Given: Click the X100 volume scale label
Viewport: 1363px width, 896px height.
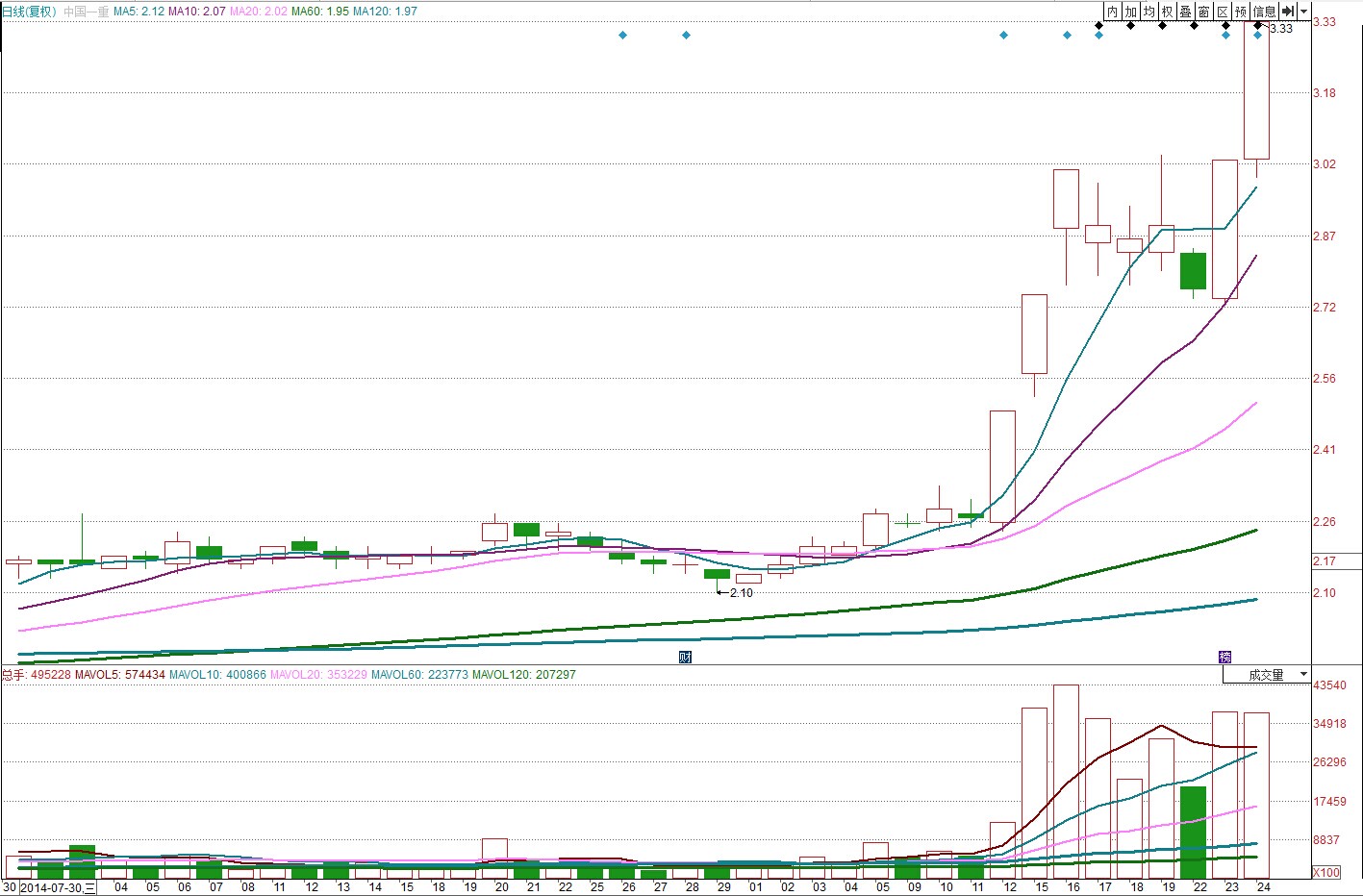Looking at the screenshot, I should tap(1326, 872).
